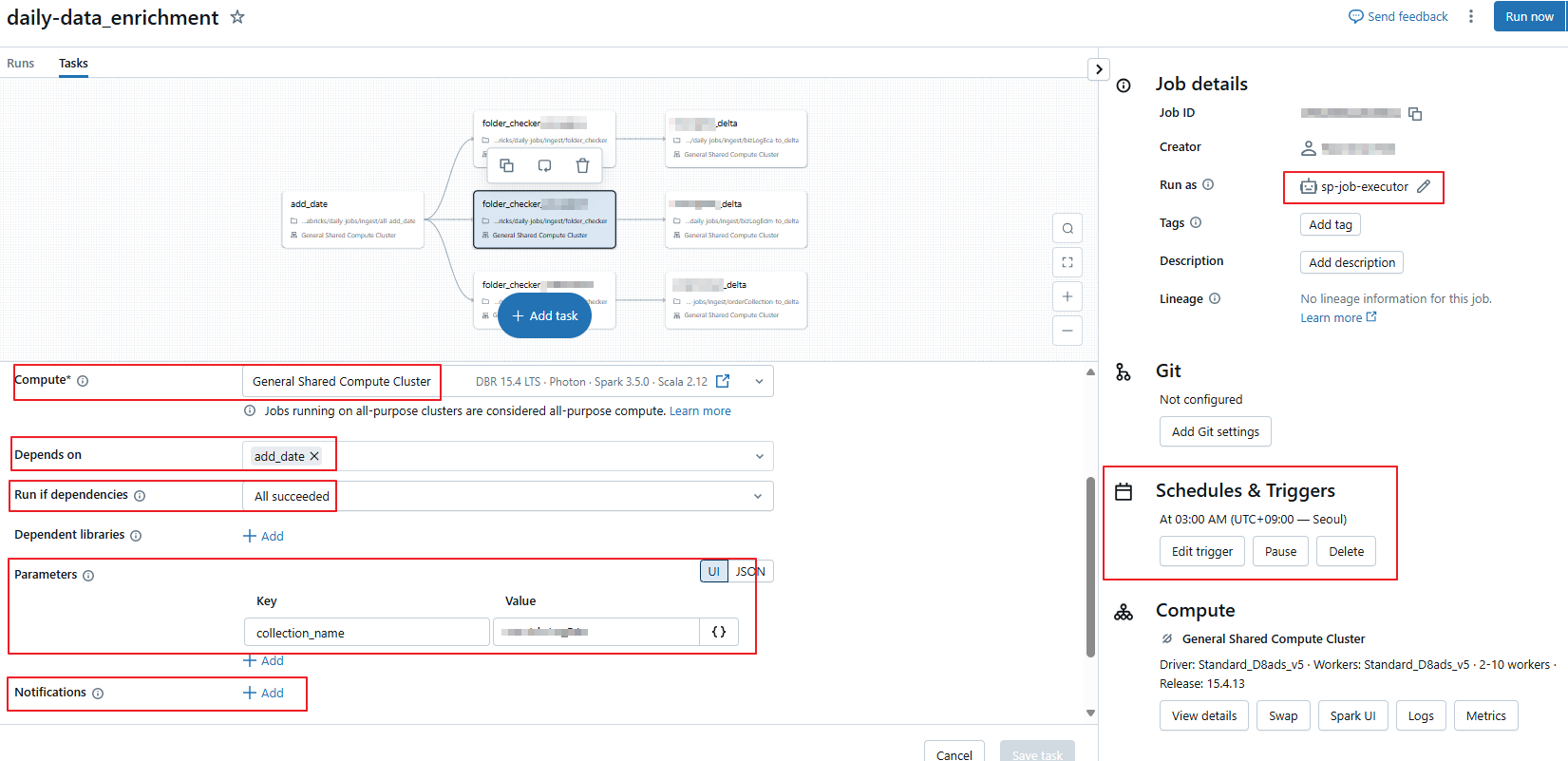1568x761 pixels.
Task: Click the Swap compute button
Action: (x=1283, y=715)
